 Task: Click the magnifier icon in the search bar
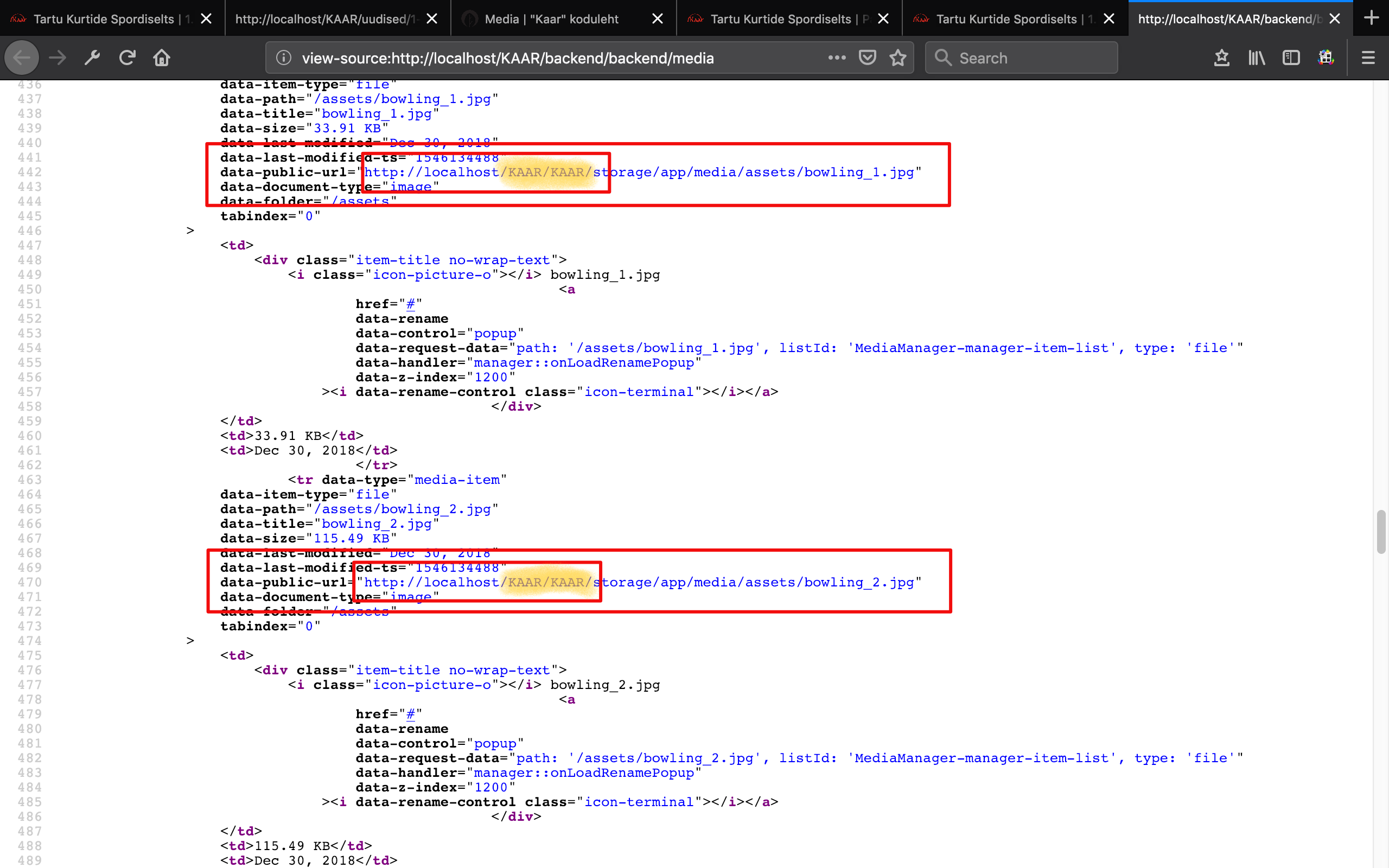942,58
